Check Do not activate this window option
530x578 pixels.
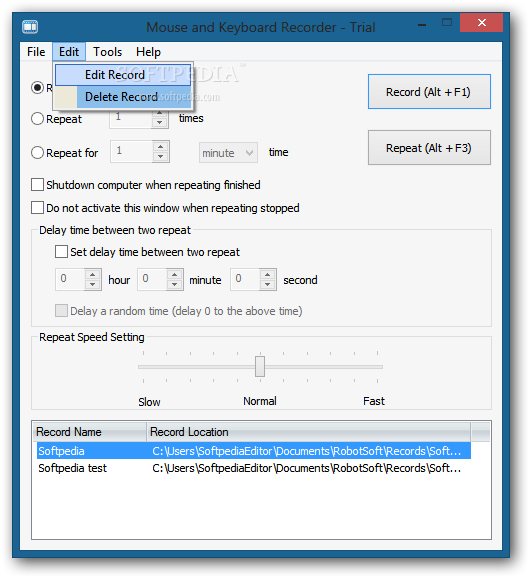[x=38, y=208]
